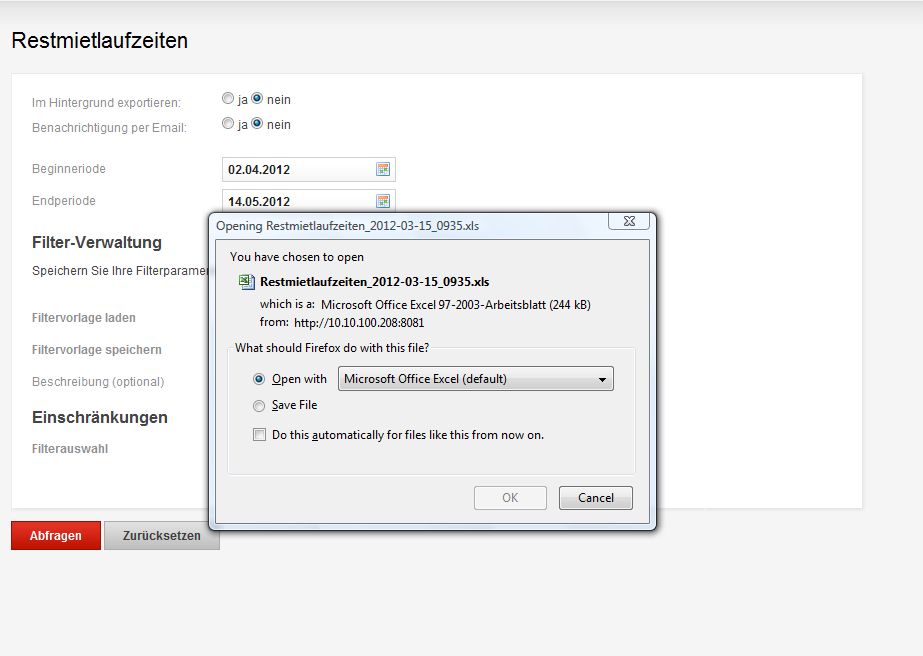Click the Excel file icon in dialog
The width and height of the screenshot is (923, 656).
coord(246,281)
